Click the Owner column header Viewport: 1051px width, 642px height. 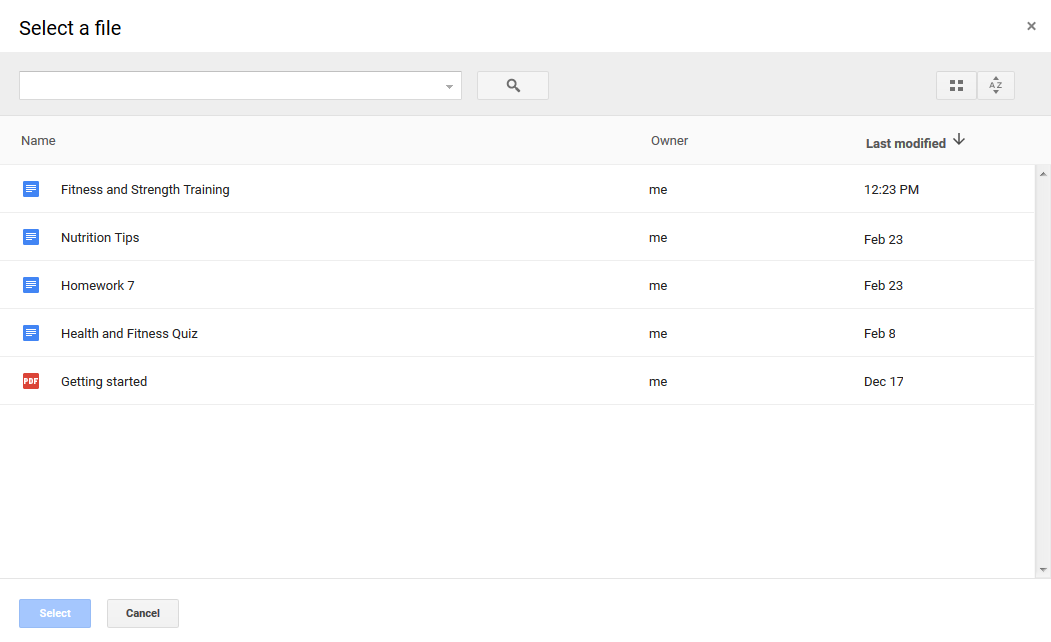tap(669, 140)
